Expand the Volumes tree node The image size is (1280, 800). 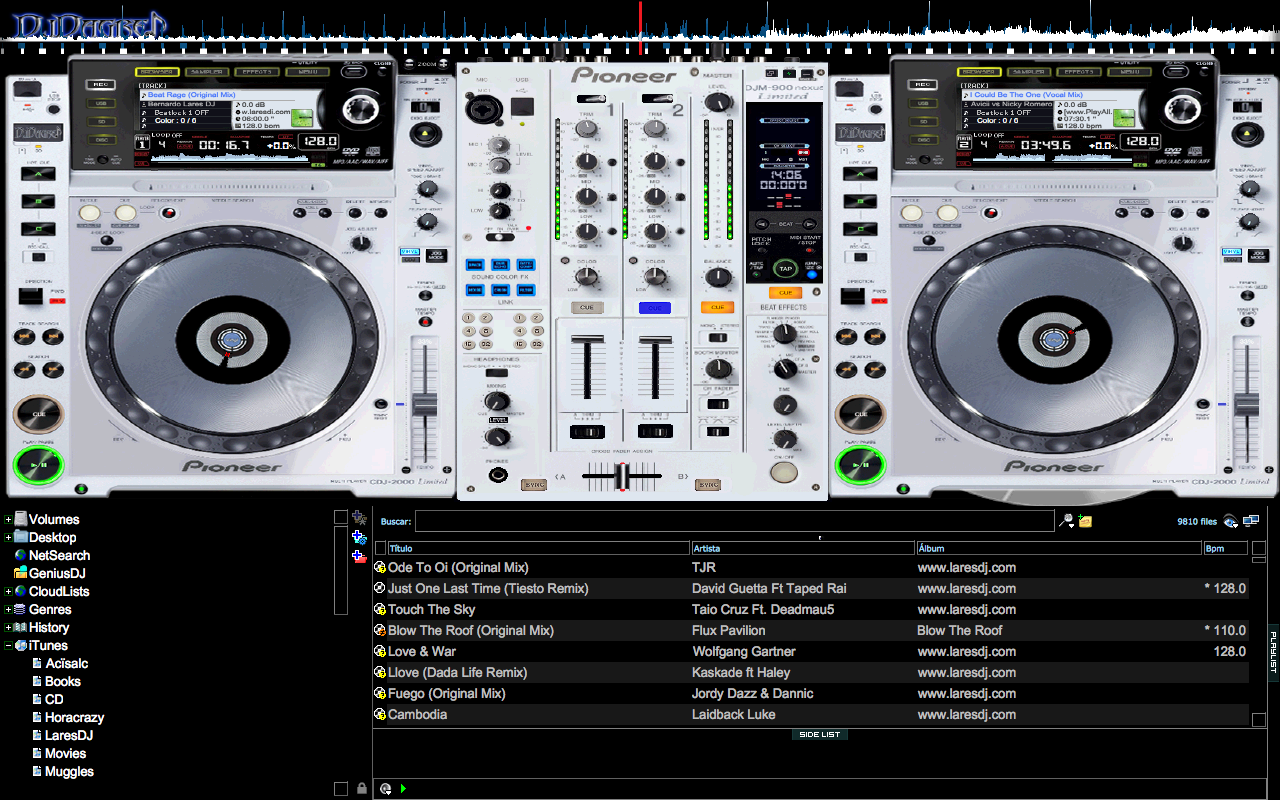pyautogui.click(x=8, y=520)
